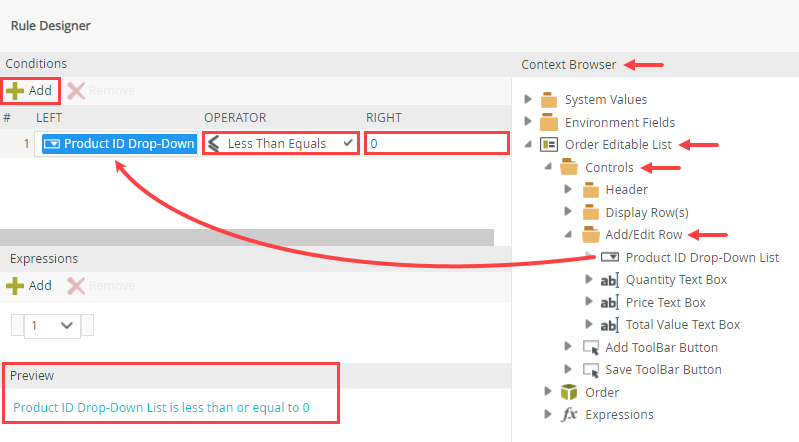Click the fx Expressions icon
The width and height of the screenshot is (799, 442).
(x=569, y=414)
